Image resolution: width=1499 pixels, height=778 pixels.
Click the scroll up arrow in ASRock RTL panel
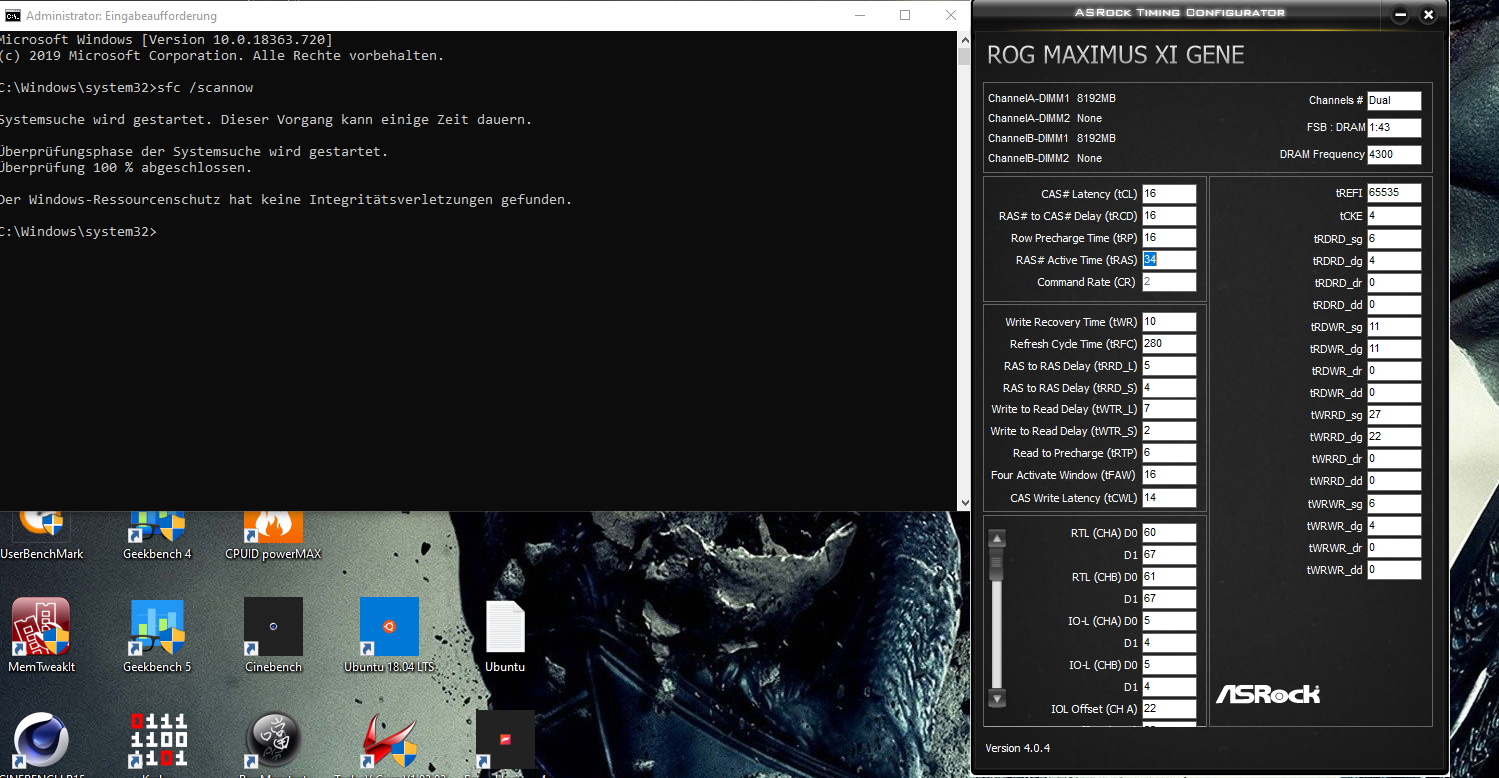pyautogui.click(x=997, y=538)
